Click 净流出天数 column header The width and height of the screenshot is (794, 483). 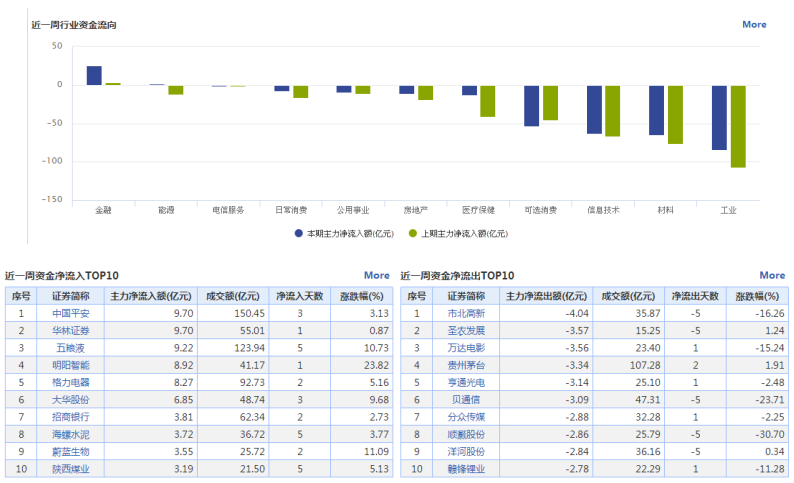point(695,296)
